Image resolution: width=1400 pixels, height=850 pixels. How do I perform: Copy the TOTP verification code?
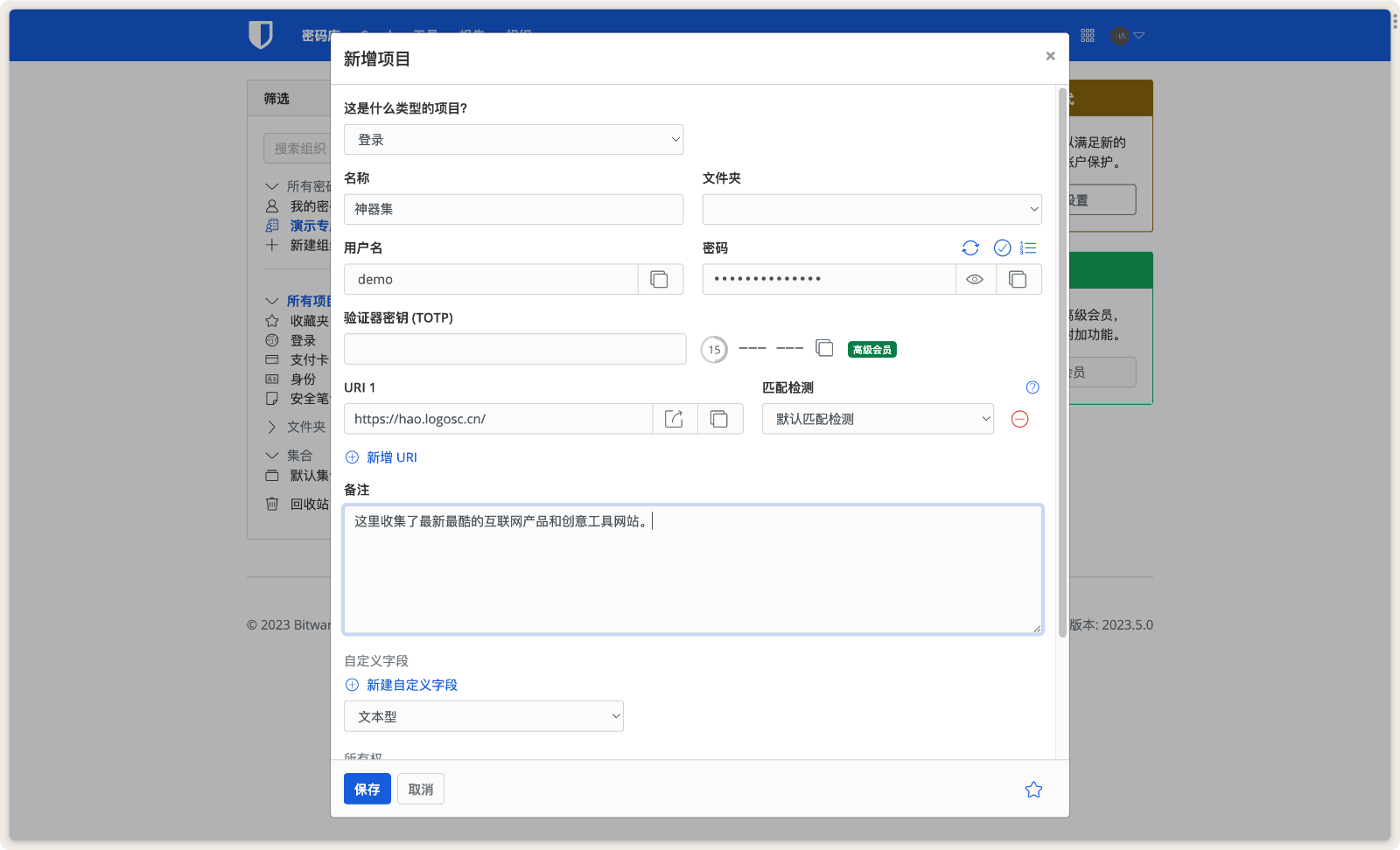click(823, 348)
